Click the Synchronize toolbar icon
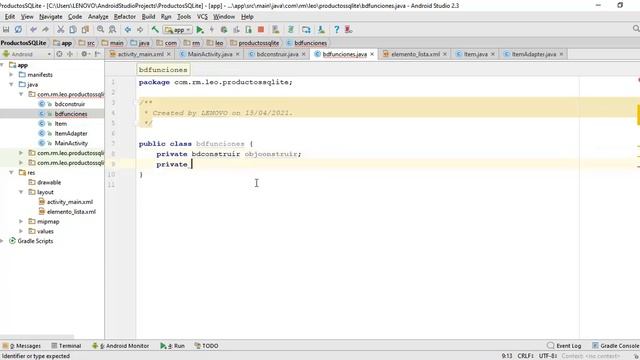 tap(18, 29)
